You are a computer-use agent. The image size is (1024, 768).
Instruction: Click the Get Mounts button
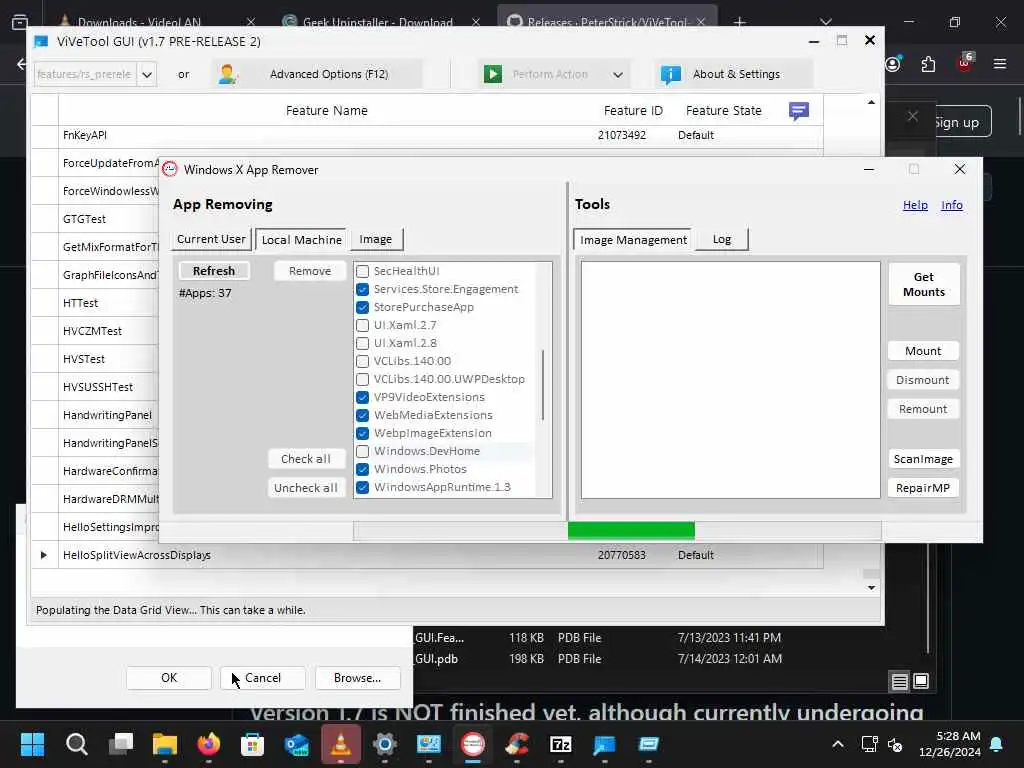(x=923, y=284)
